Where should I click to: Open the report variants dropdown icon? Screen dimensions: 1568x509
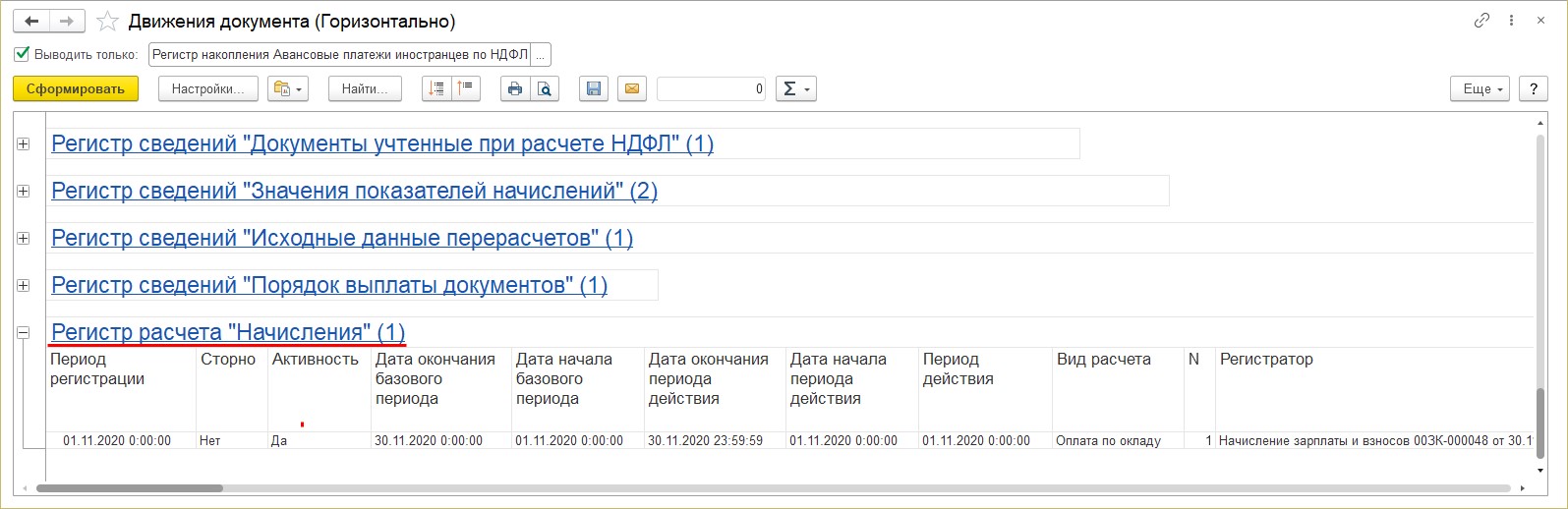(288, 88)
